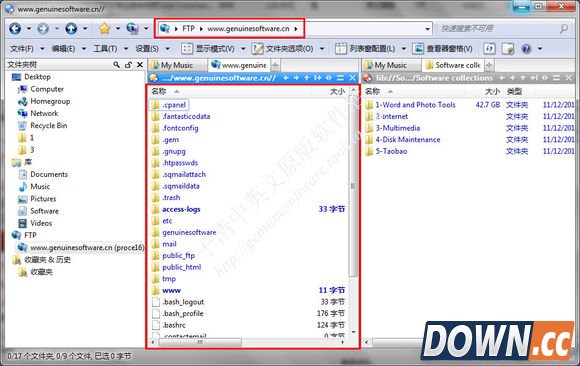Toggle the 查看器窗格(V) viewer pane
The height and width of the screenshot is (366, 580).
tap(442, 48)
